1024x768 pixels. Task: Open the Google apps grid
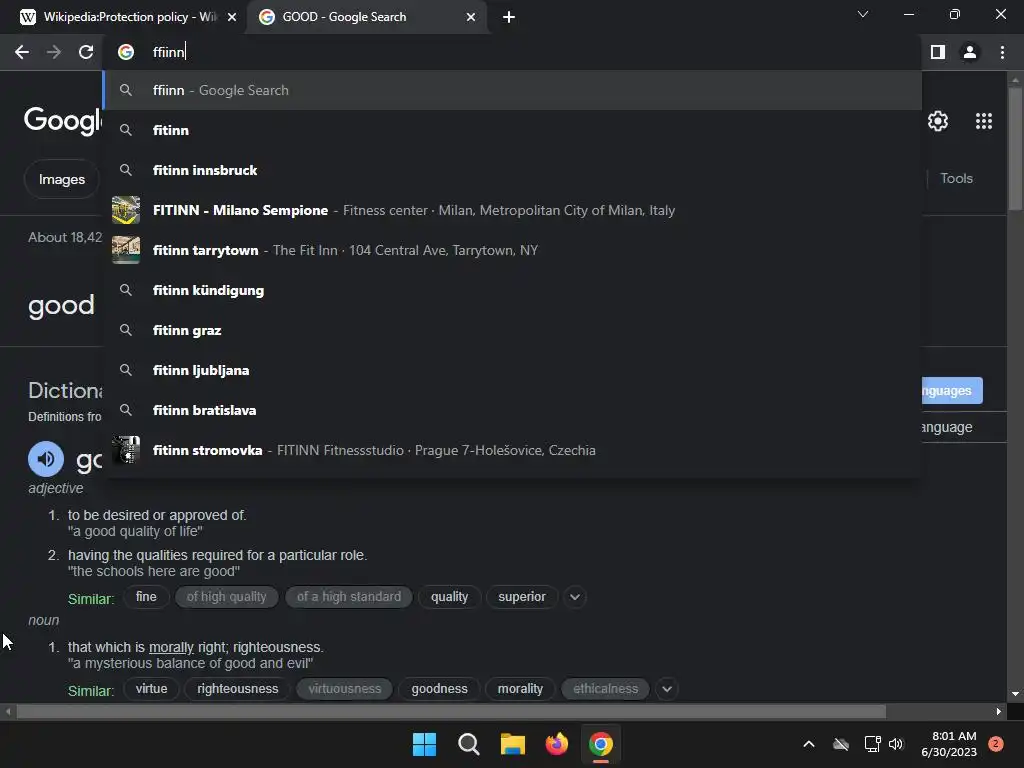coord(984,121)
